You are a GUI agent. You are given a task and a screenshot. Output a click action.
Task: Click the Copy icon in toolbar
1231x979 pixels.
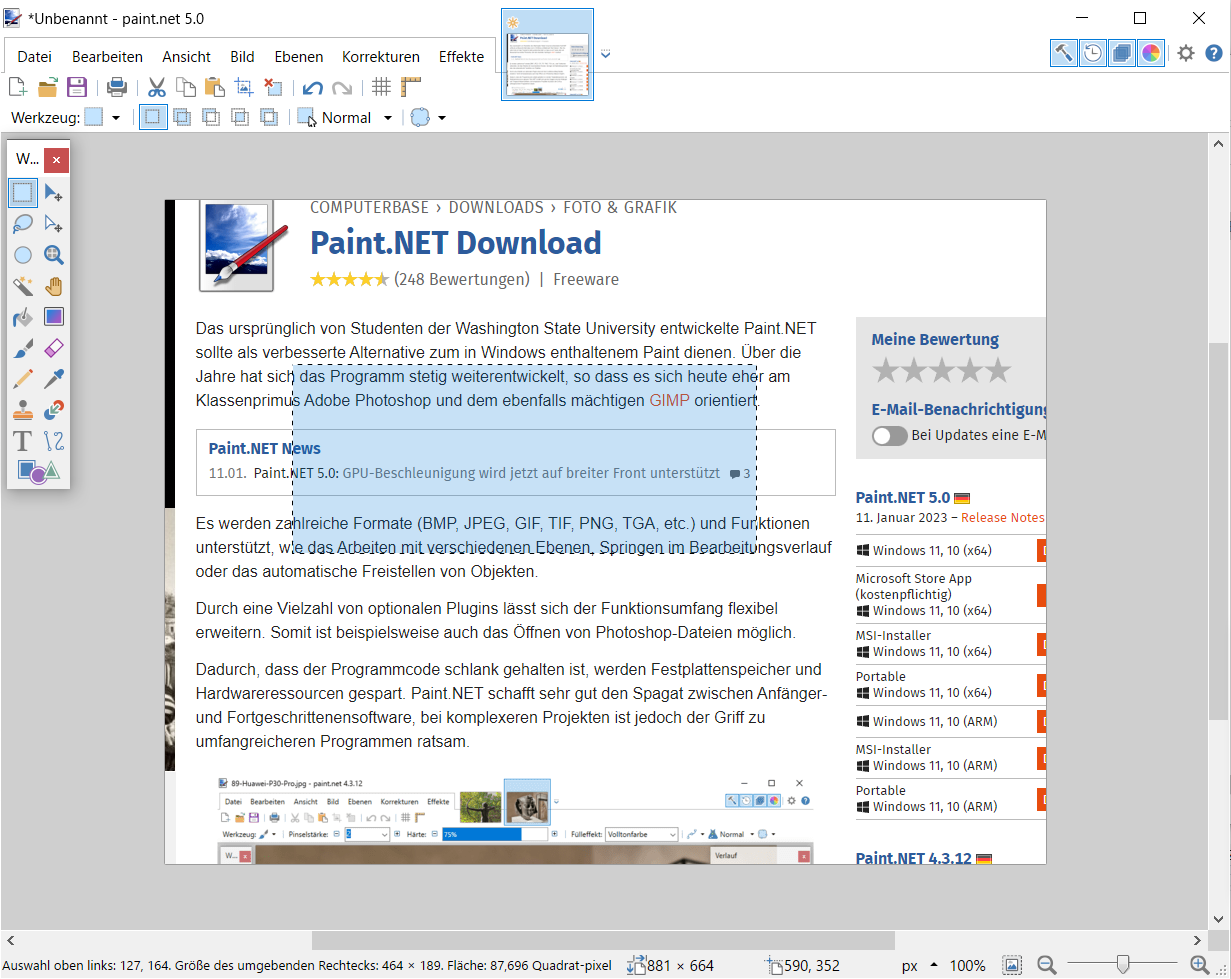(186, 87)
